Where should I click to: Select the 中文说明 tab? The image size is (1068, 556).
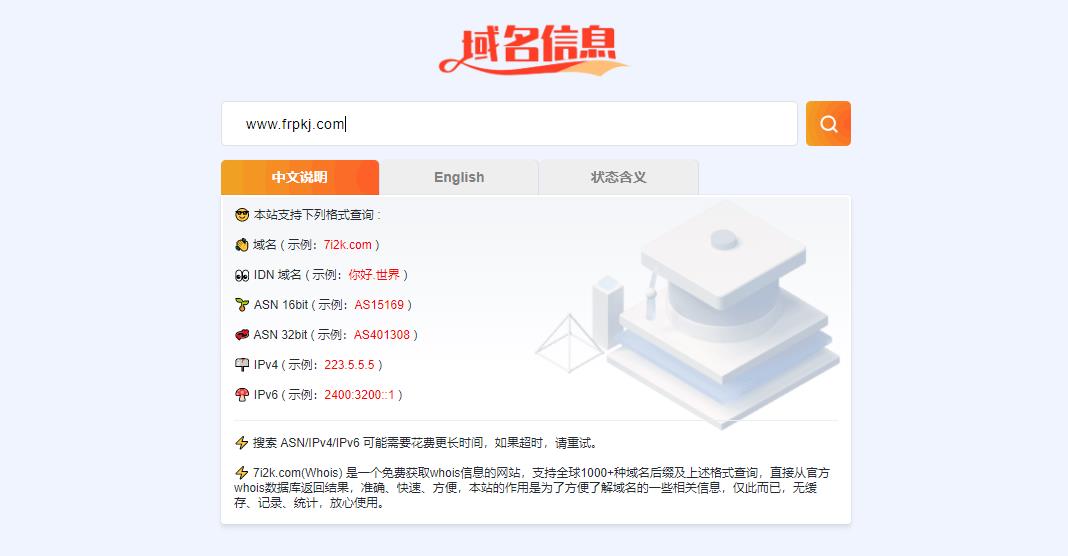coord(300,177)
